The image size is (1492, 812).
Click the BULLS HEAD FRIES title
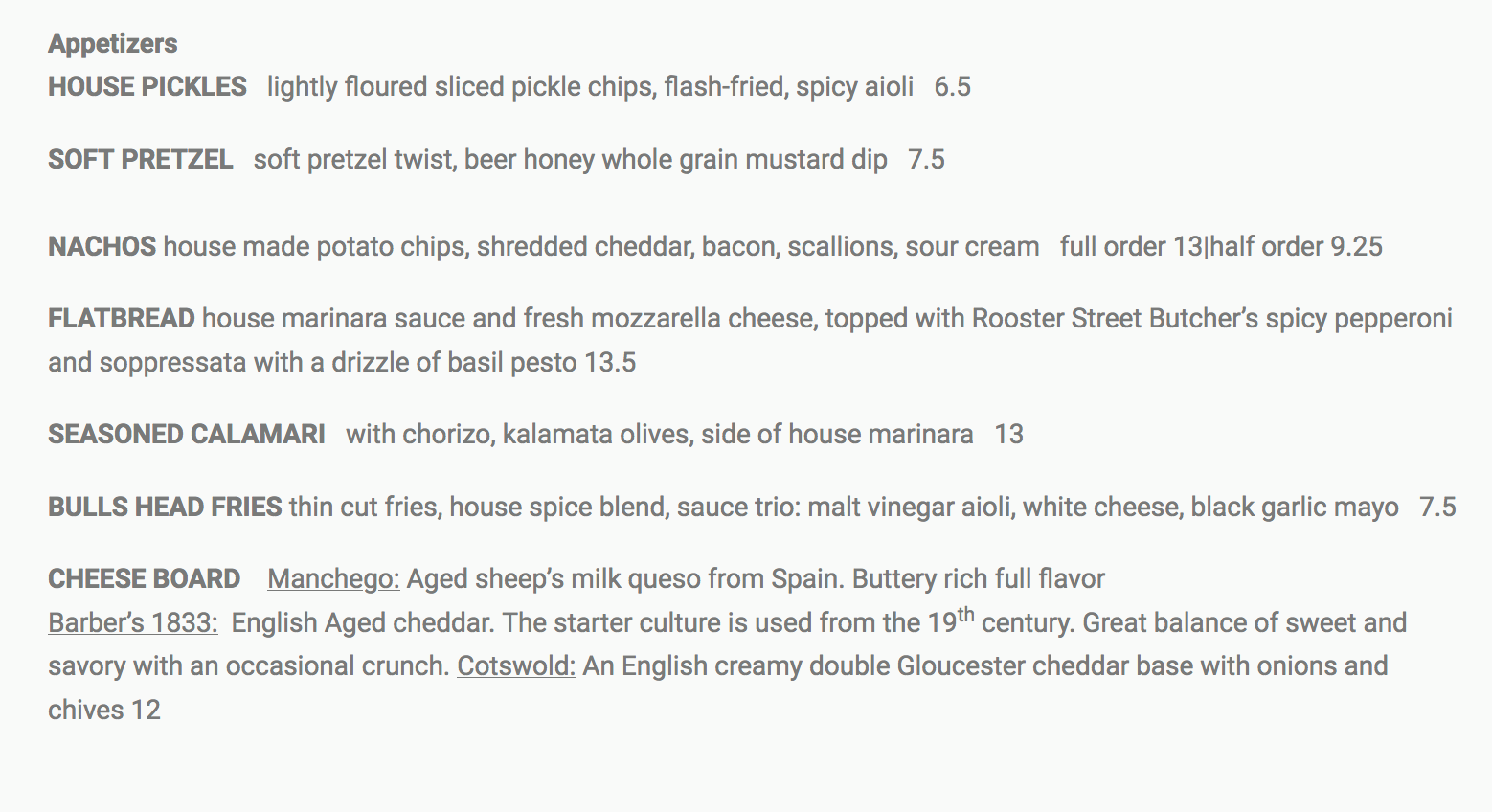(165, 507)
